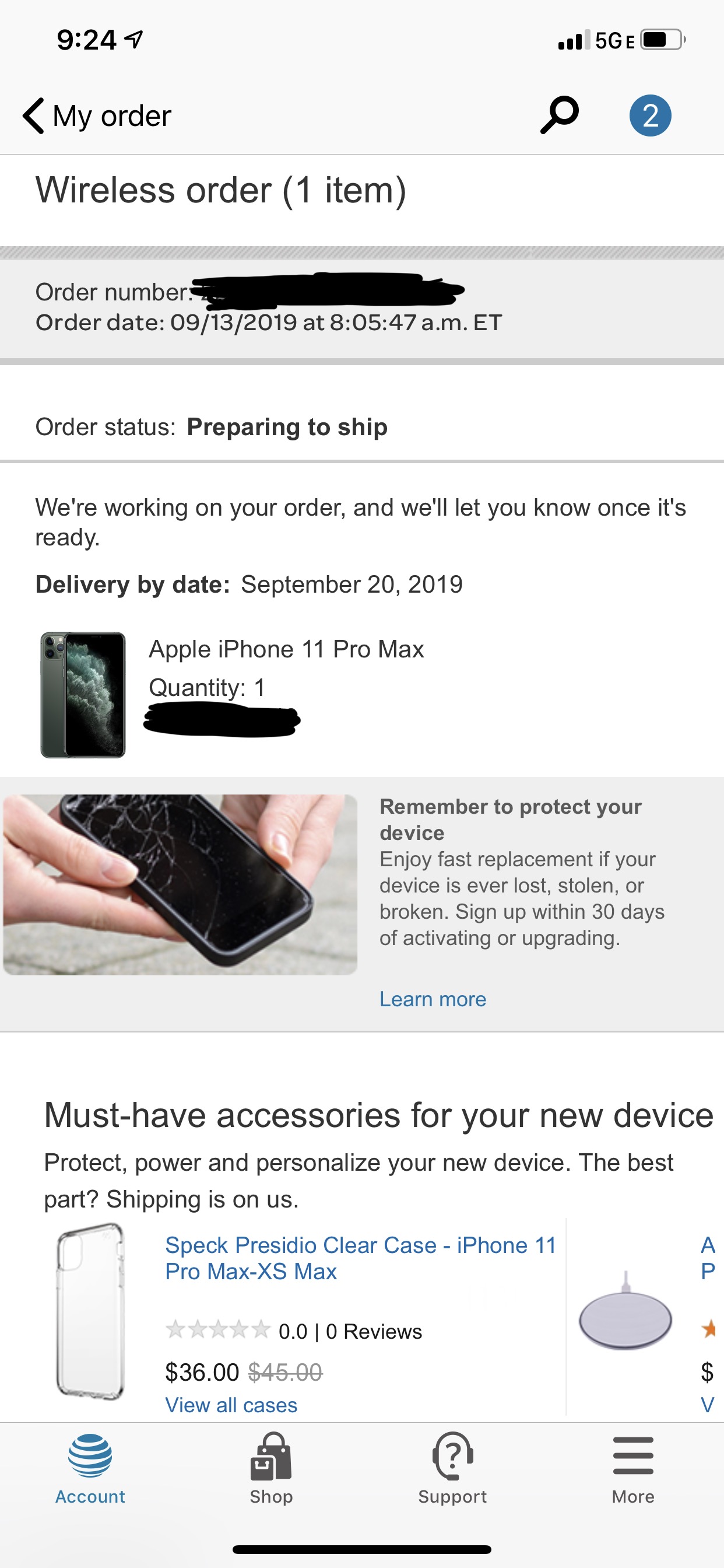Image resolution: width=724 pixels, height=1568 pixels.
Task: Tap the shopping bag Shop icon
Action: tap(270, 1455)
